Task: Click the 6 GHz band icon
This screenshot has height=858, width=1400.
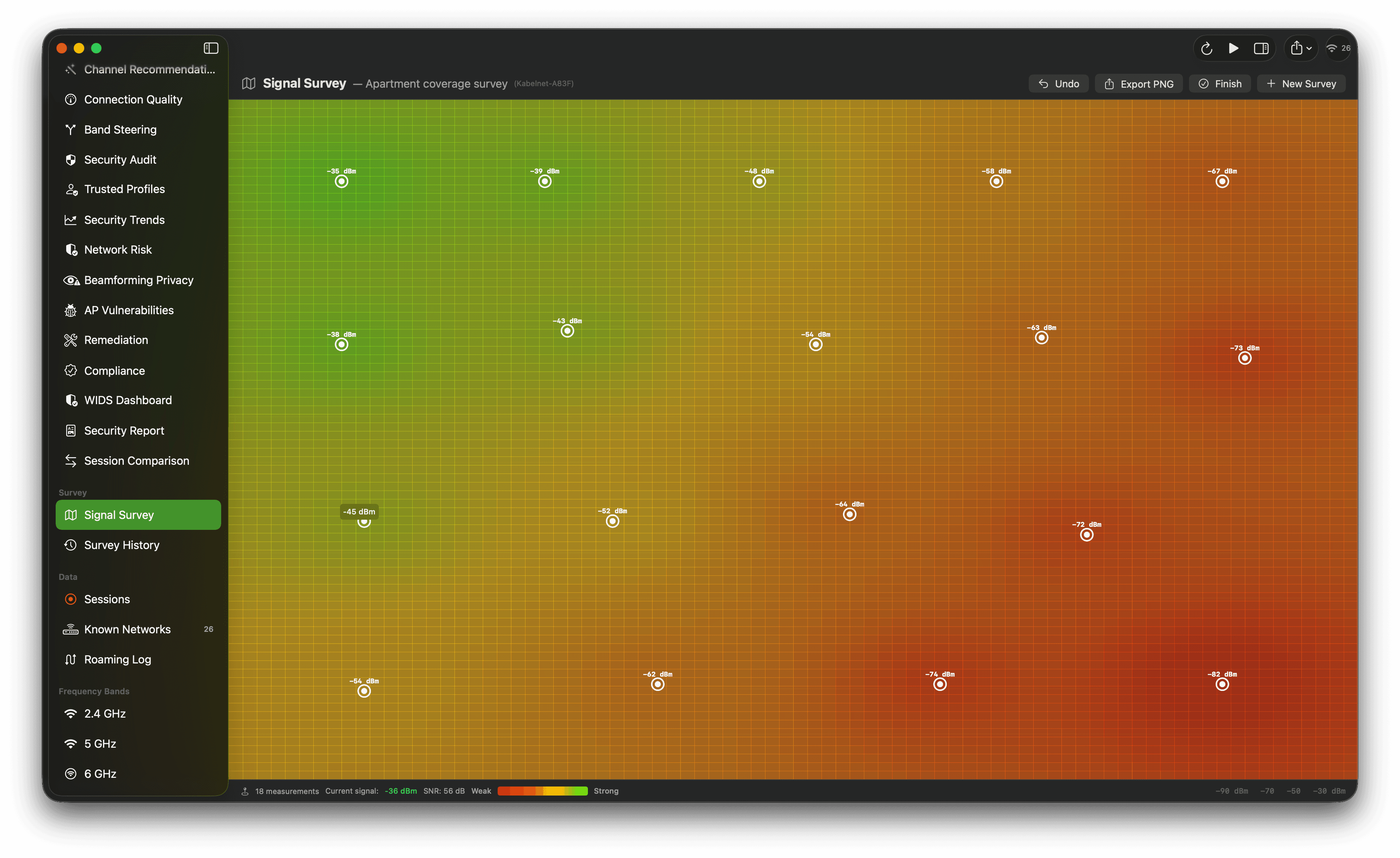Action: pos(71,774)
